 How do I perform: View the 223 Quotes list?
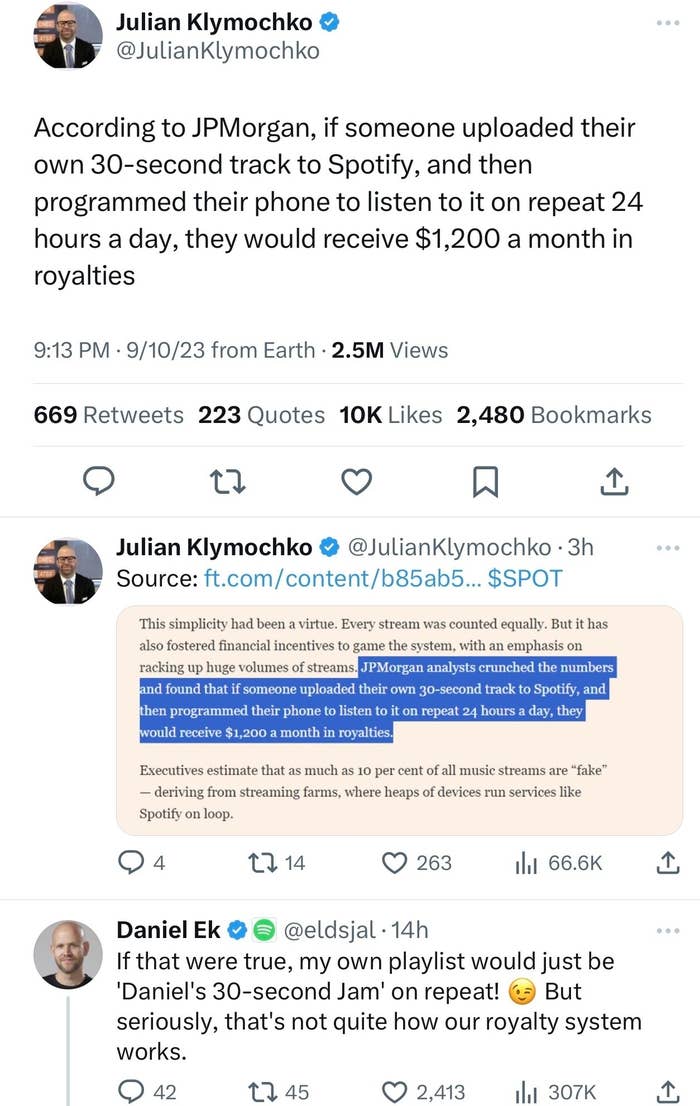pyautogui.click(x=261, y=415)
